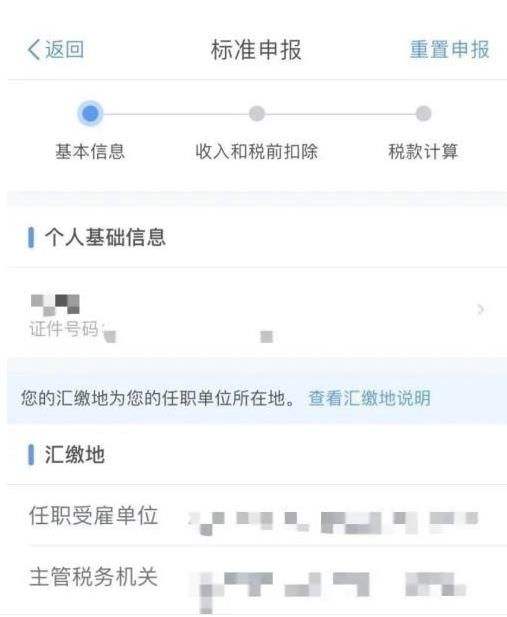Open the 税款计算 step label
Viewport: 507px width, 617px height.
[423, 151]
